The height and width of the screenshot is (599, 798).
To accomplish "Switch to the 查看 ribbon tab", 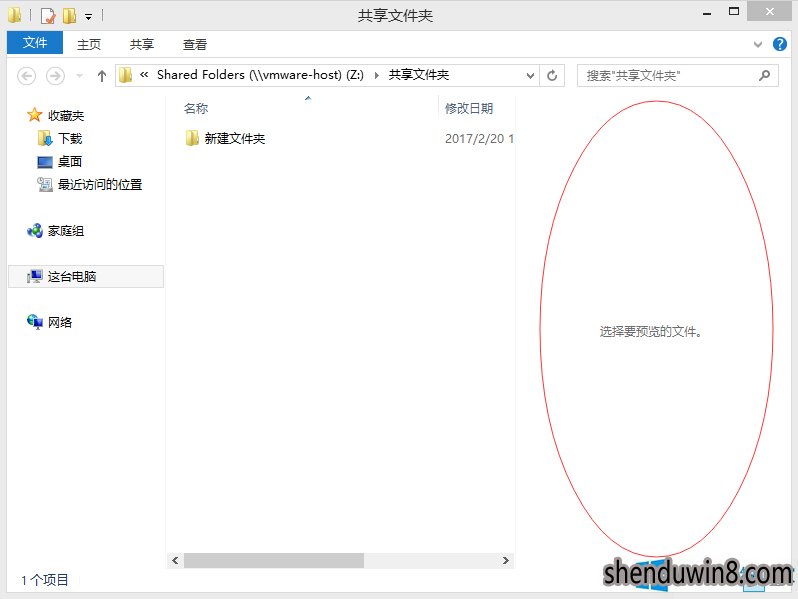I will coord(194,45).
